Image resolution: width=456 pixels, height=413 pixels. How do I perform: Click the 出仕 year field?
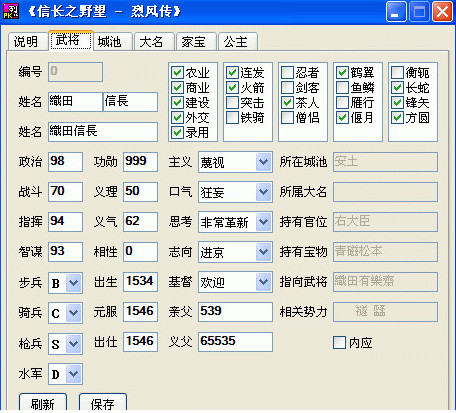(x=140, y=342)
